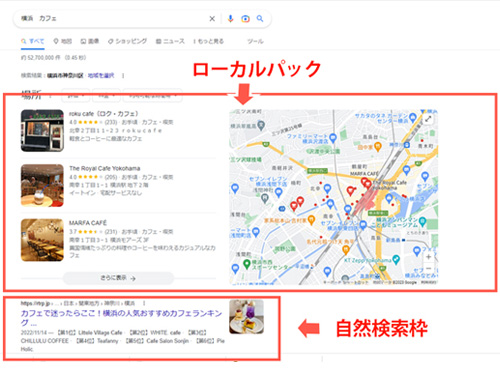Open カフェランキング organic result title
Viewport: 500px width, 375px height.
coord(121,318)
